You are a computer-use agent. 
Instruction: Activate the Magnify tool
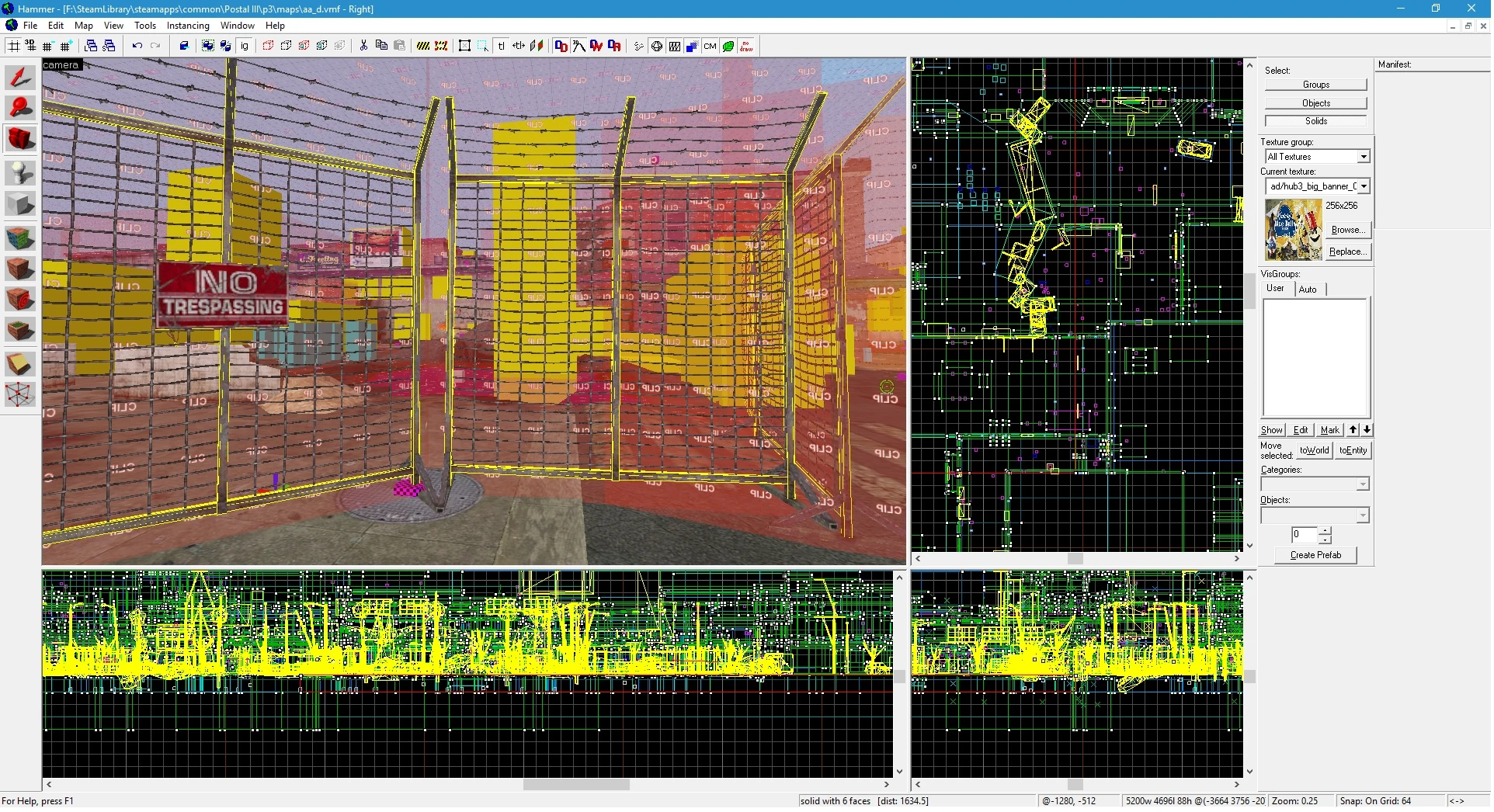click(x=20, y=108)
